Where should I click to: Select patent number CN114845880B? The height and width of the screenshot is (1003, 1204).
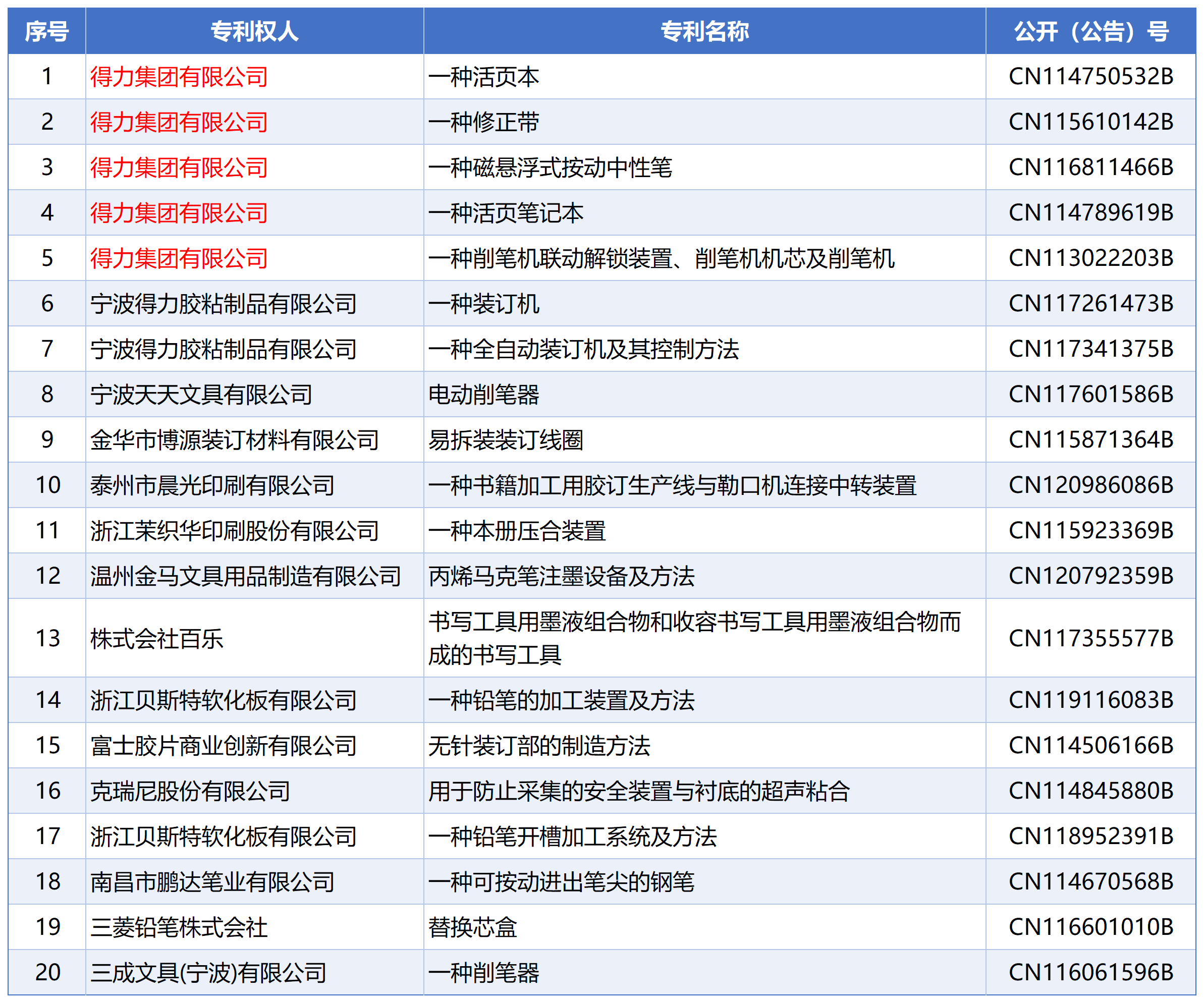point(1091,791)
